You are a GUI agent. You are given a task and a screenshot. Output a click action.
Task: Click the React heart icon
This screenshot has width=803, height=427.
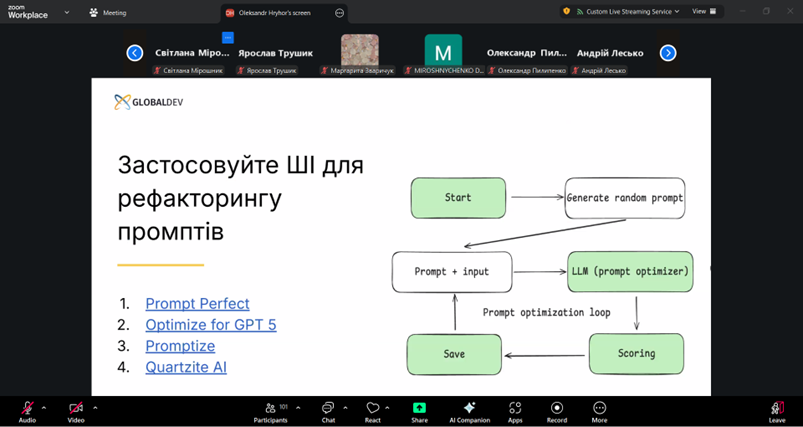pos(372,408)
